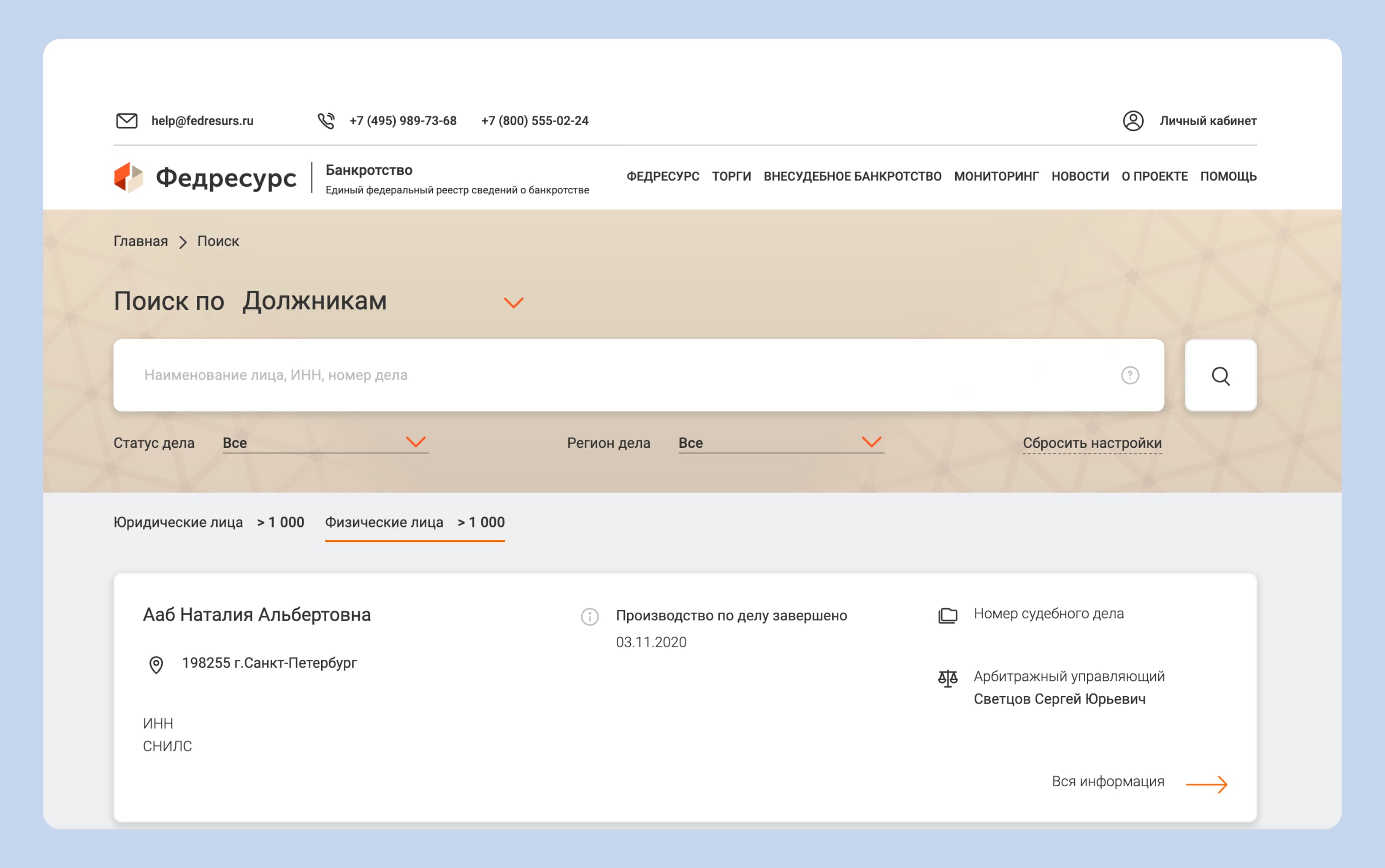The width and height of the screenshot is (1385, 868).
Task: Click into the debtor name search field
Action: (x=620, y=376)
